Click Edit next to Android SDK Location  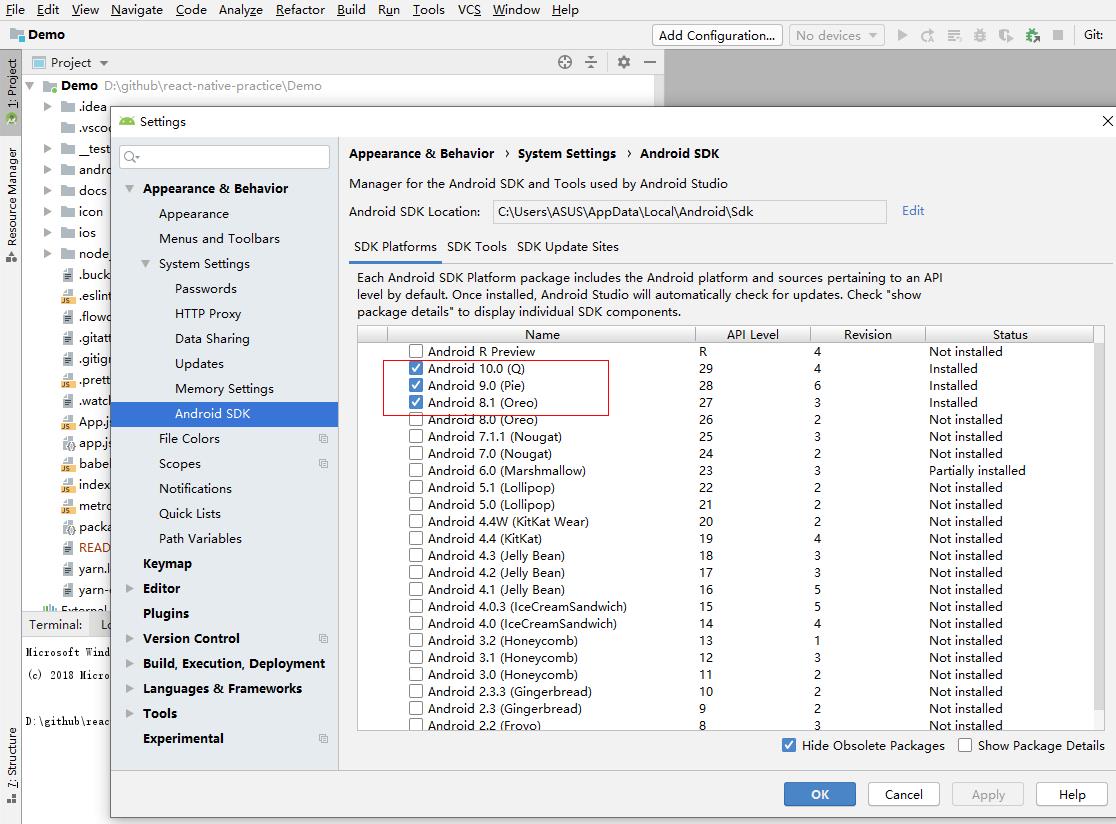click(913, 211)
